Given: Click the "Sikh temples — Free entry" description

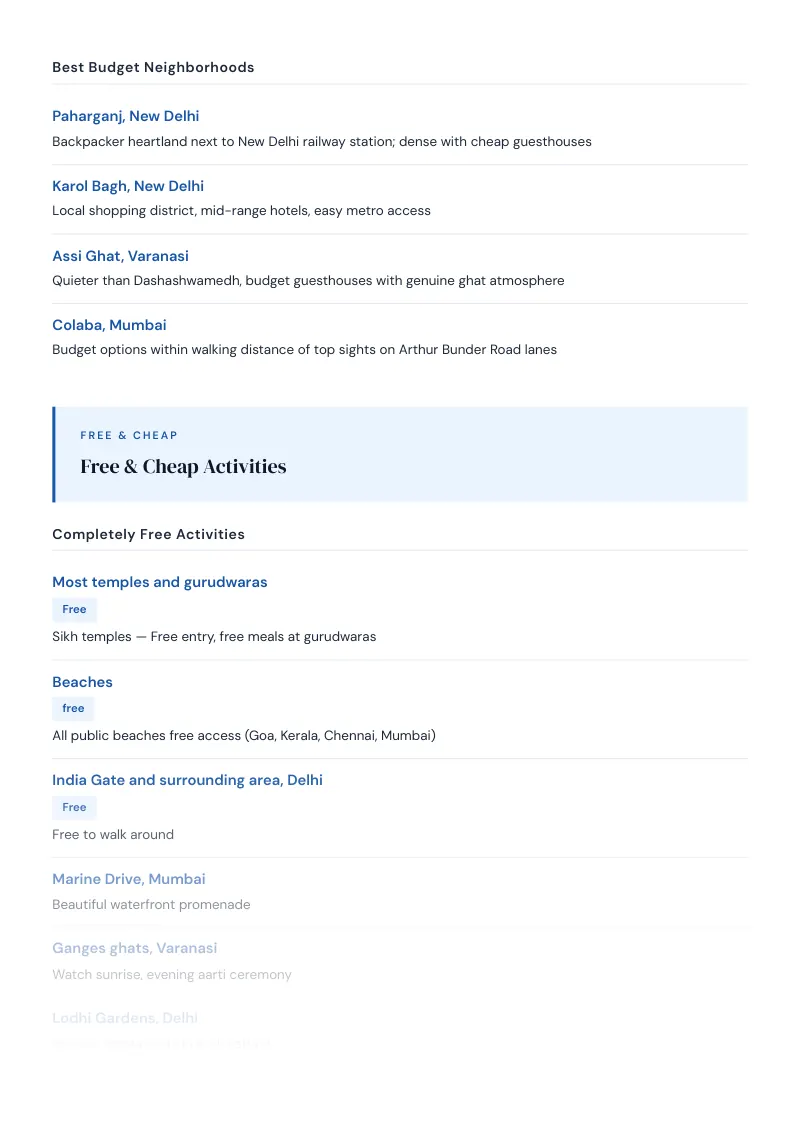Looking at the screenshot, I should point(214,637).
